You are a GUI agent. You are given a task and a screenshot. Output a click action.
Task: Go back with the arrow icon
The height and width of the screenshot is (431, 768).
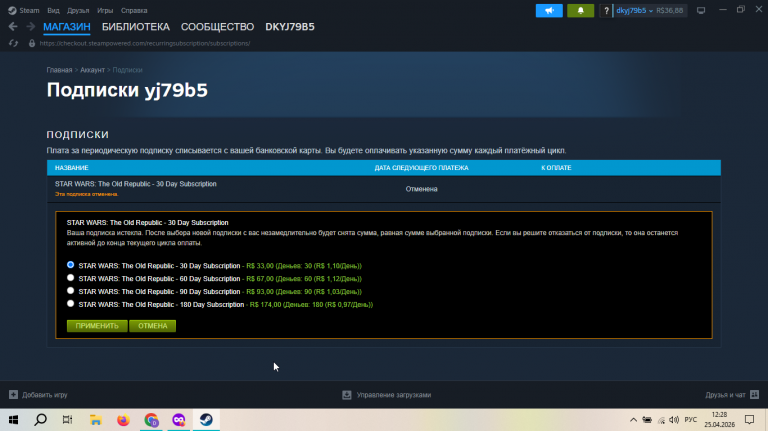[x=13, y=26]
